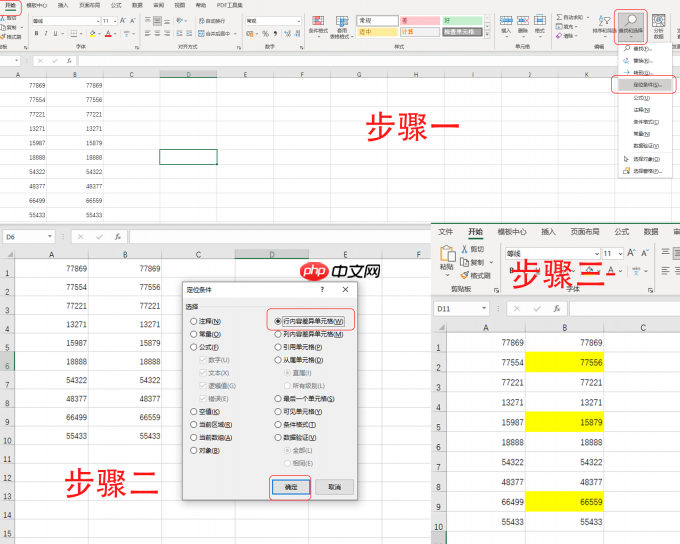Click Wrap Text (自动换行) in the top ribbon
Screen dimensions: 680x544
pyautogui.click(x=212, y=21)
